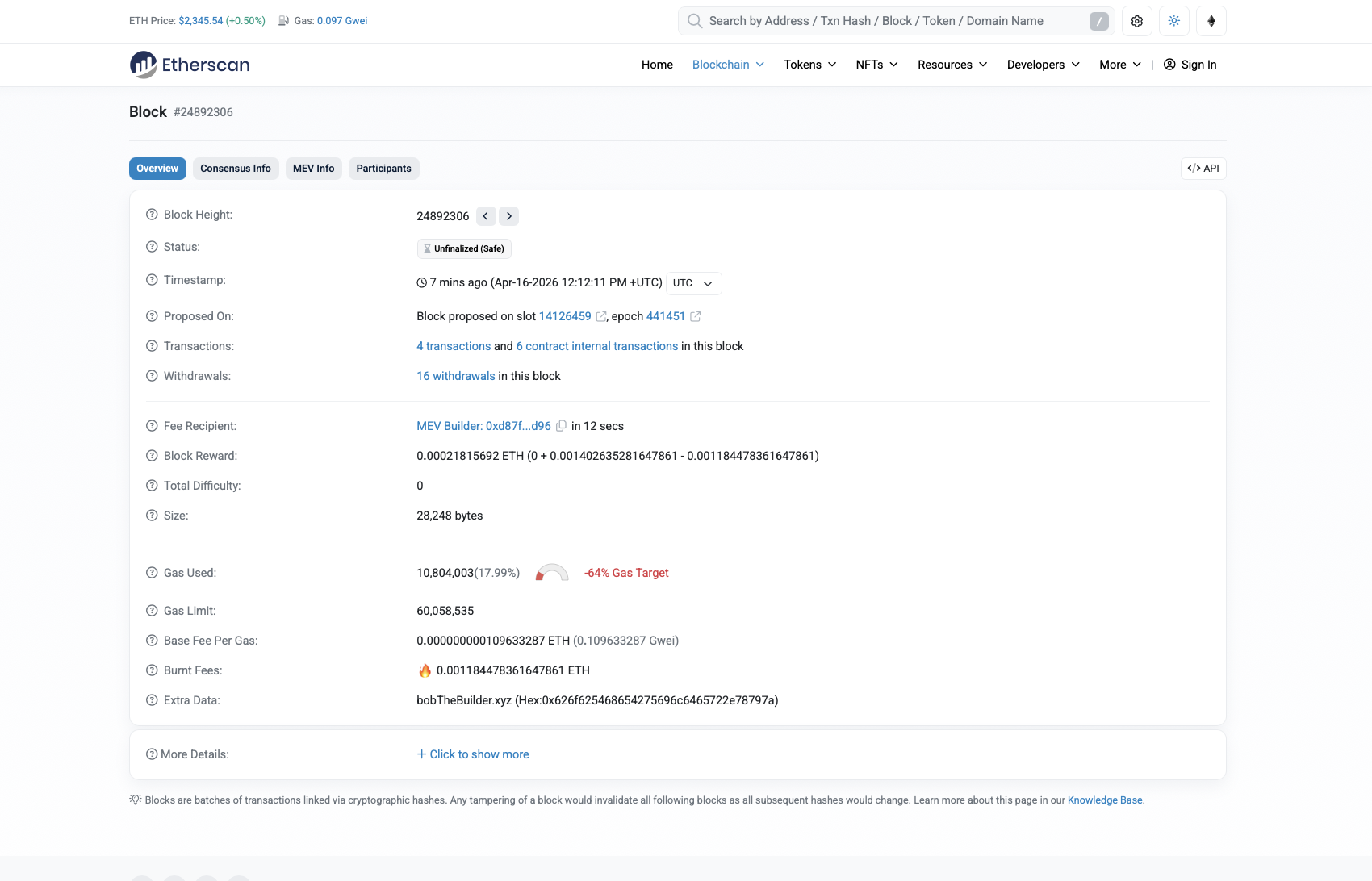
Task: Go to next block arrow
Action: click(x=508, y=216)
